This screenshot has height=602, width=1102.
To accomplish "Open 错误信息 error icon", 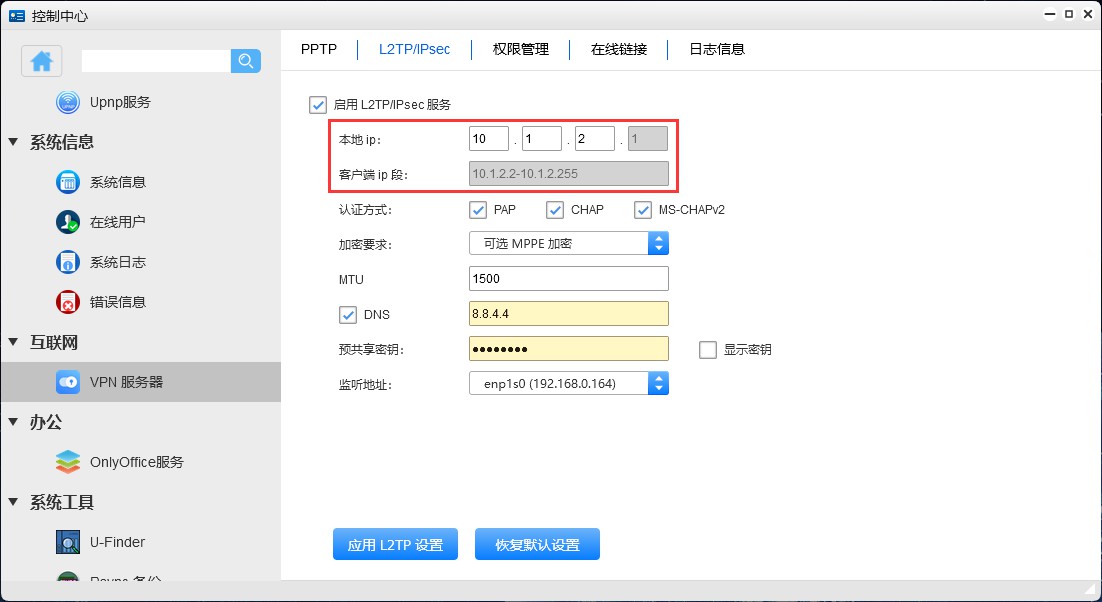I will point(68,302).
